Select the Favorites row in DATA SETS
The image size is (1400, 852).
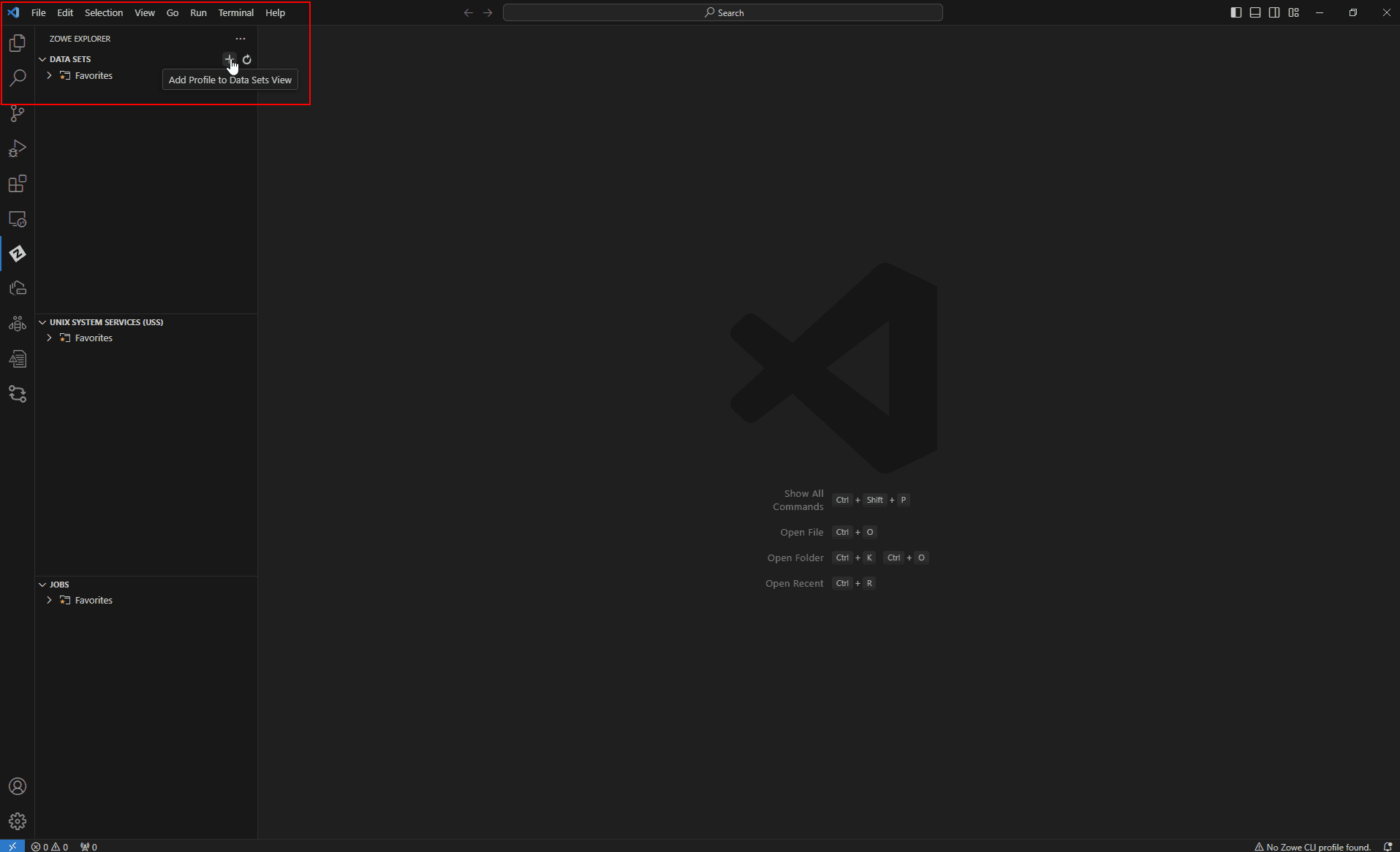pyautogui.click(x=146, y=75)
